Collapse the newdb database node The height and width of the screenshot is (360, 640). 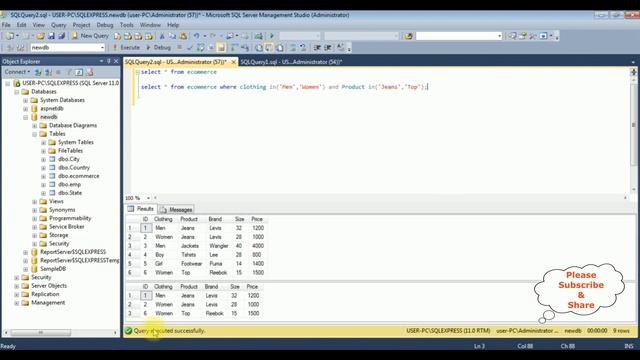(x=26, y=117)
